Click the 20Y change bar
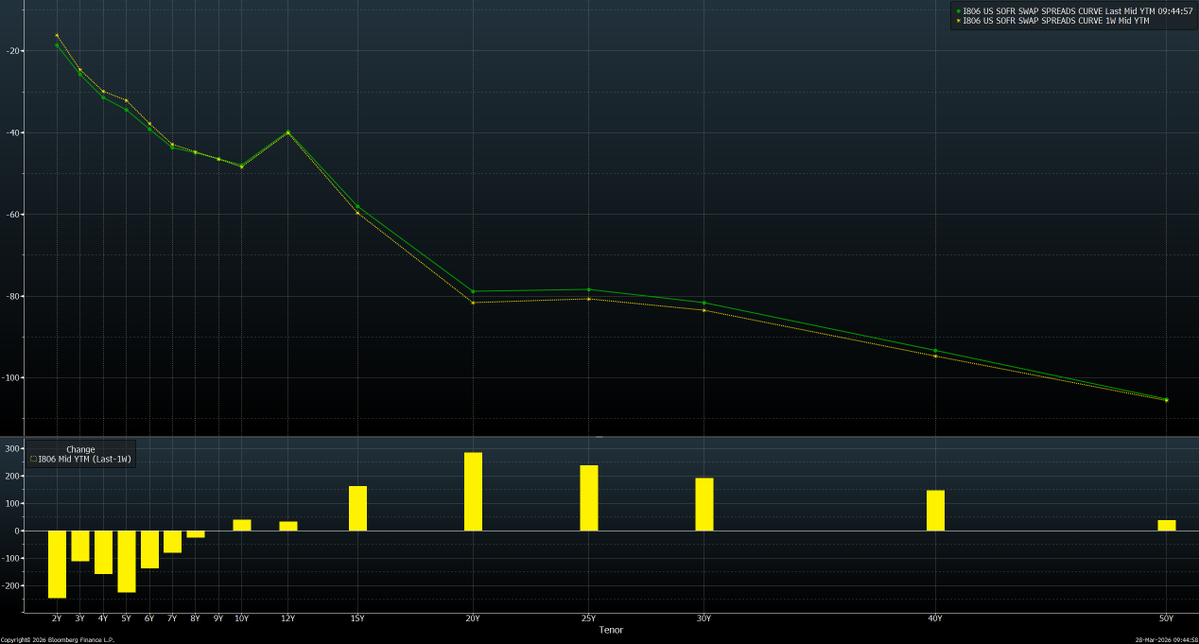The width and height of the screenshot is (1199, 644). pyautogui.click(x=473, y=492)
